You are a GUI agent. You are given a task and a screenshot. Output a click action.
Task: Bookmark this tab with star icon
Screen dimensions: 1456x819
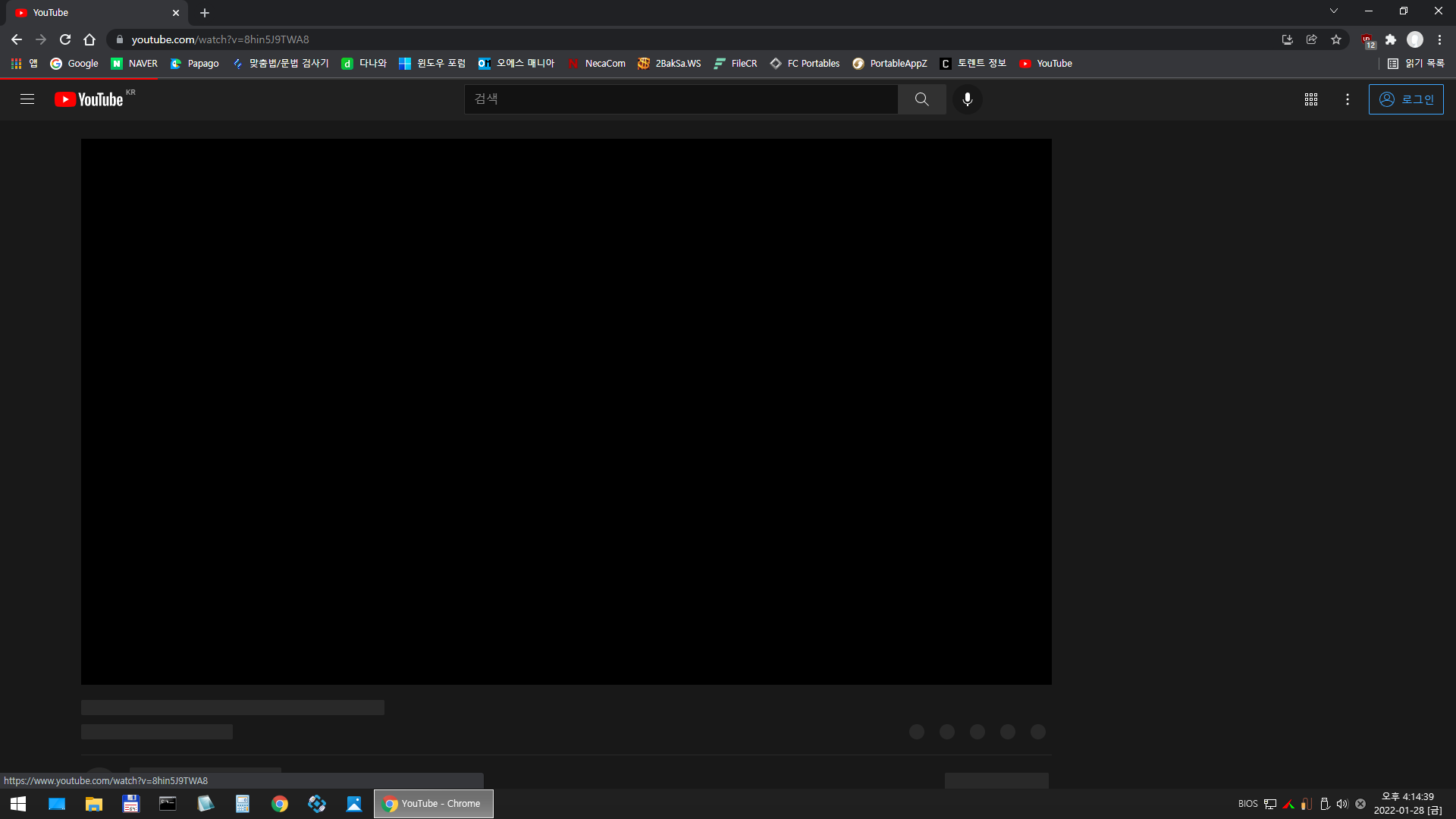[1335, 39]
